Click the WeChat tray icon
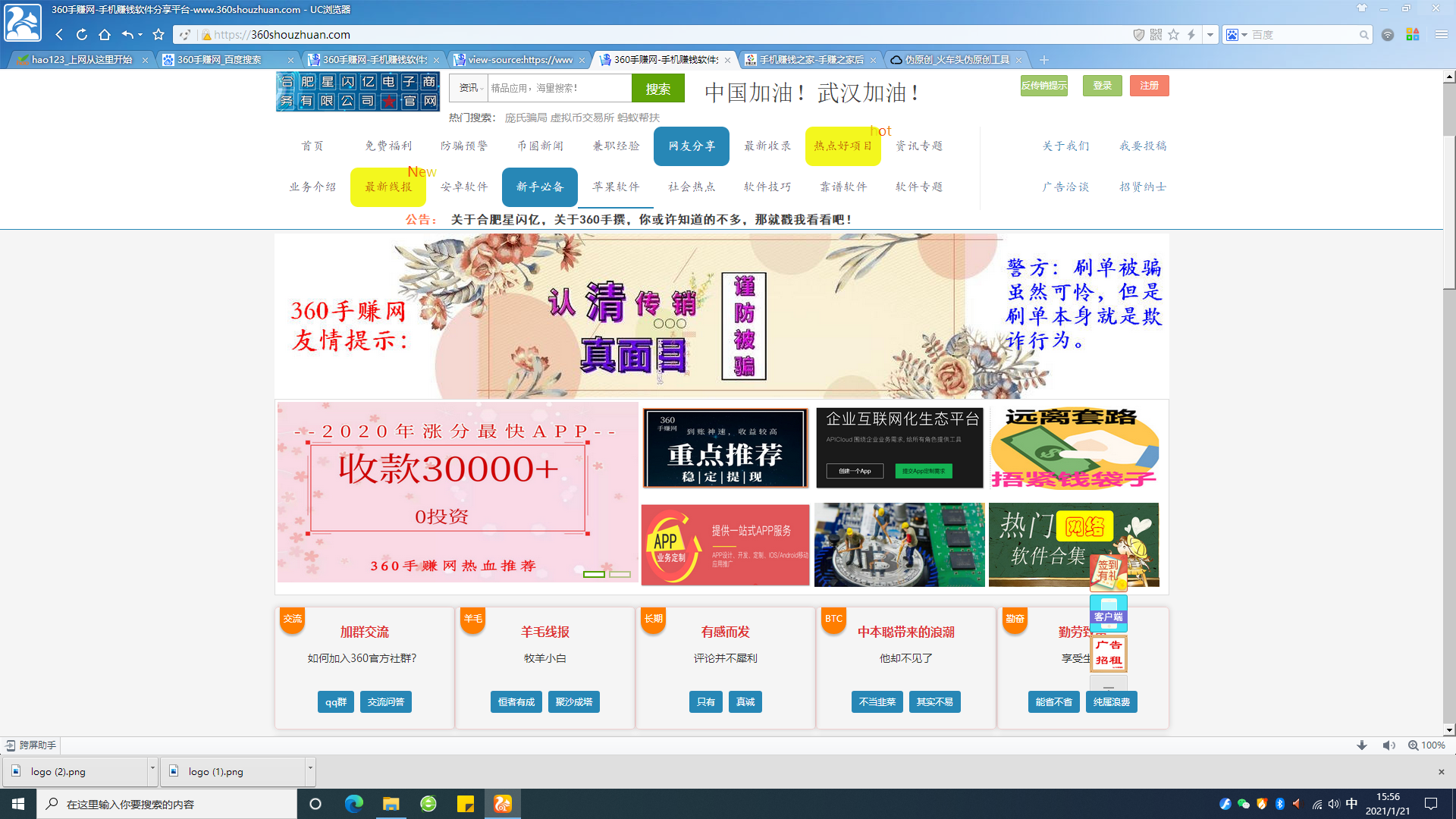The height and width of the screenshot is (819, 1456). coord(1244,804)
